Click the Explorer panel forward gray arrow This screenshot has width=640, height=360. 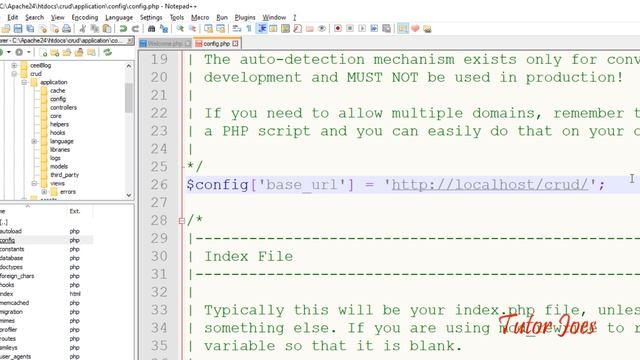tap(19, 52)
